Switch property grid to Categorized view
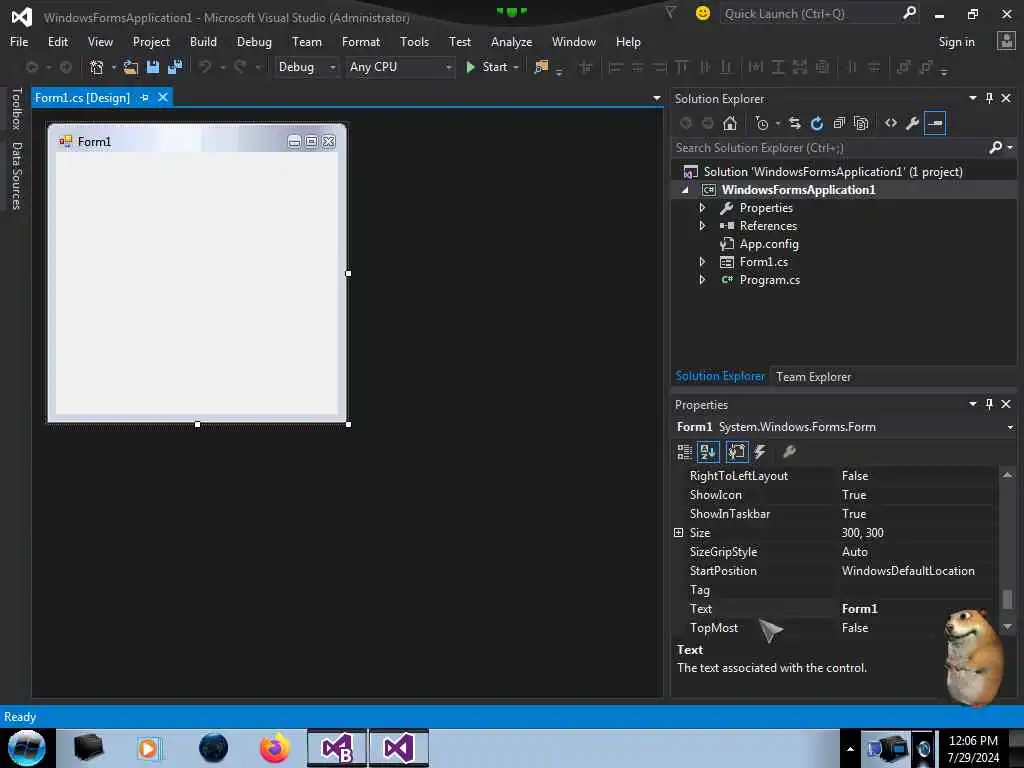The width and height of the screenshot is (1024, 768). pos(684,451)
